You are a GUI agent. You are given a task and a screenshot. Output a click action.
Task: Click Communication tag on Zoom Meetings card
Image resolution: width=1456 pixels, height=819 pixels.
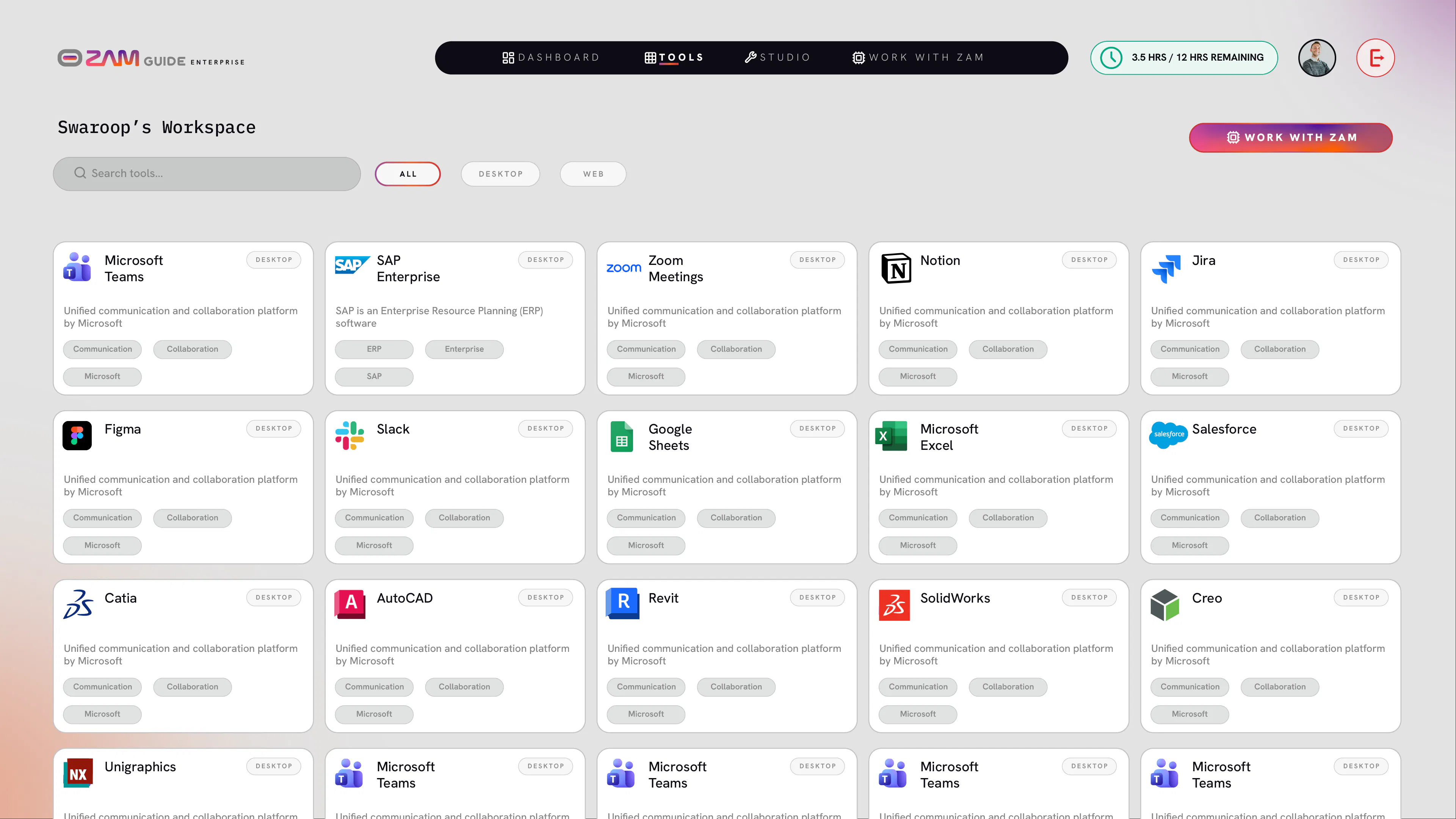click(646, 349)
